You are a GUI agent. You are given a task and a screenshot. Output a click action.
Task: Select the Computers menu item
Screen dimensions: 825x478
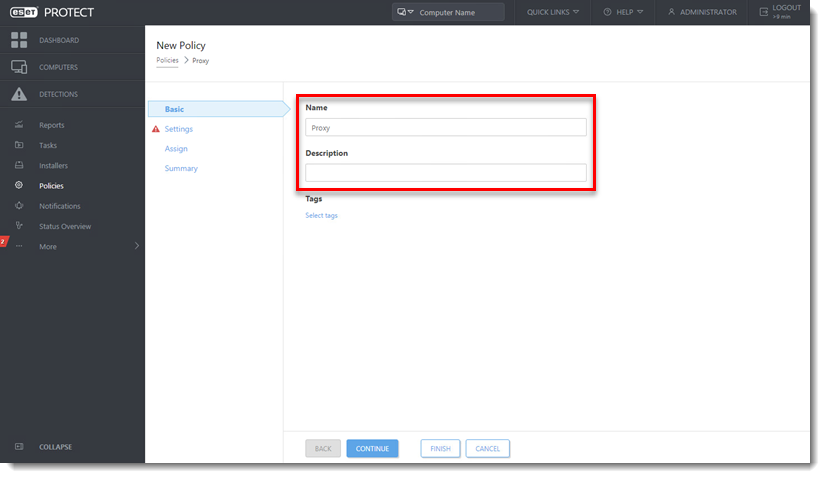[x=58, y=67]
